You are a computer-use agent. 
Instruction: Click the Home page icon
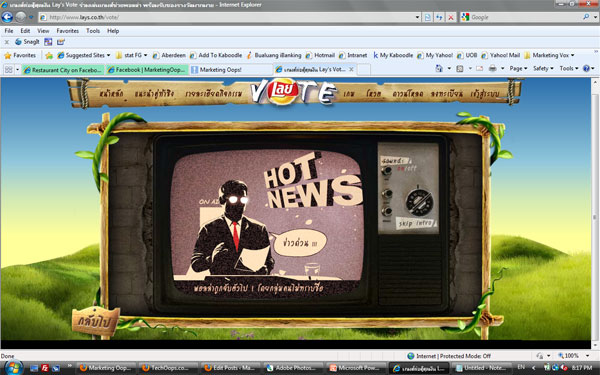[x=439, y=68]
